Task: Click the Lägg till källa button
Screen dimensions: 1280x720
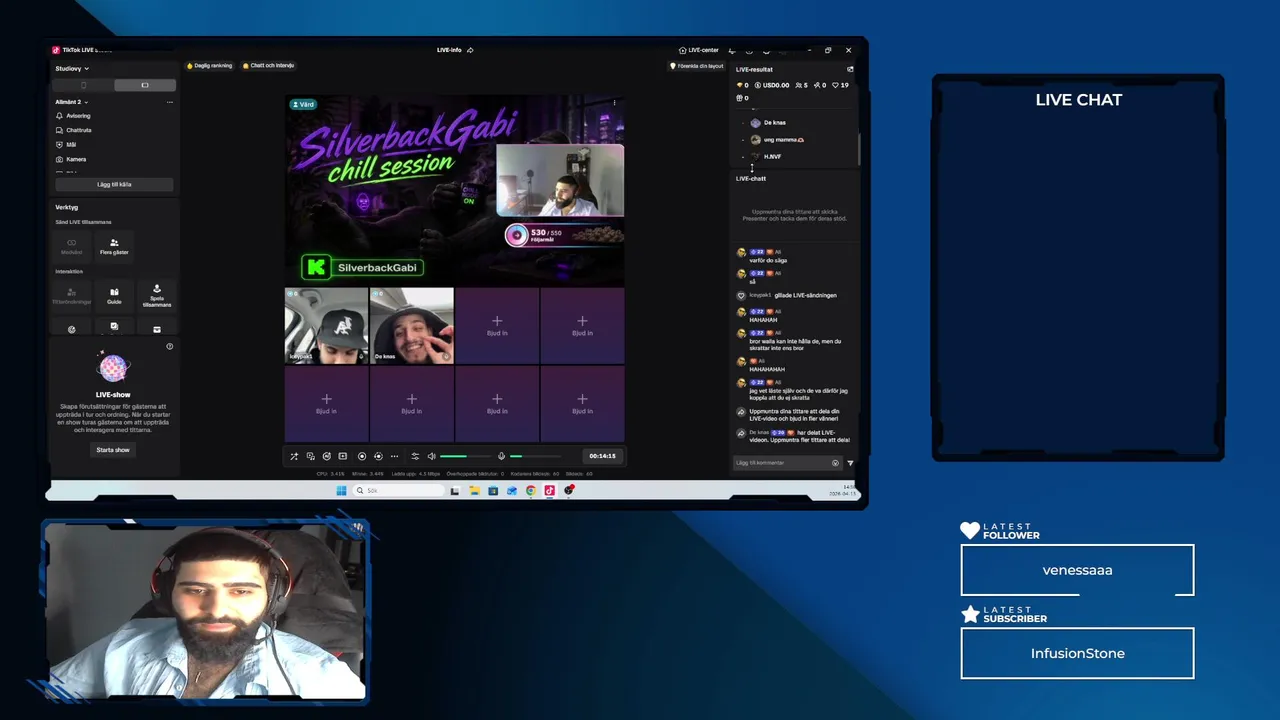Action: click(x=114, y=184)
